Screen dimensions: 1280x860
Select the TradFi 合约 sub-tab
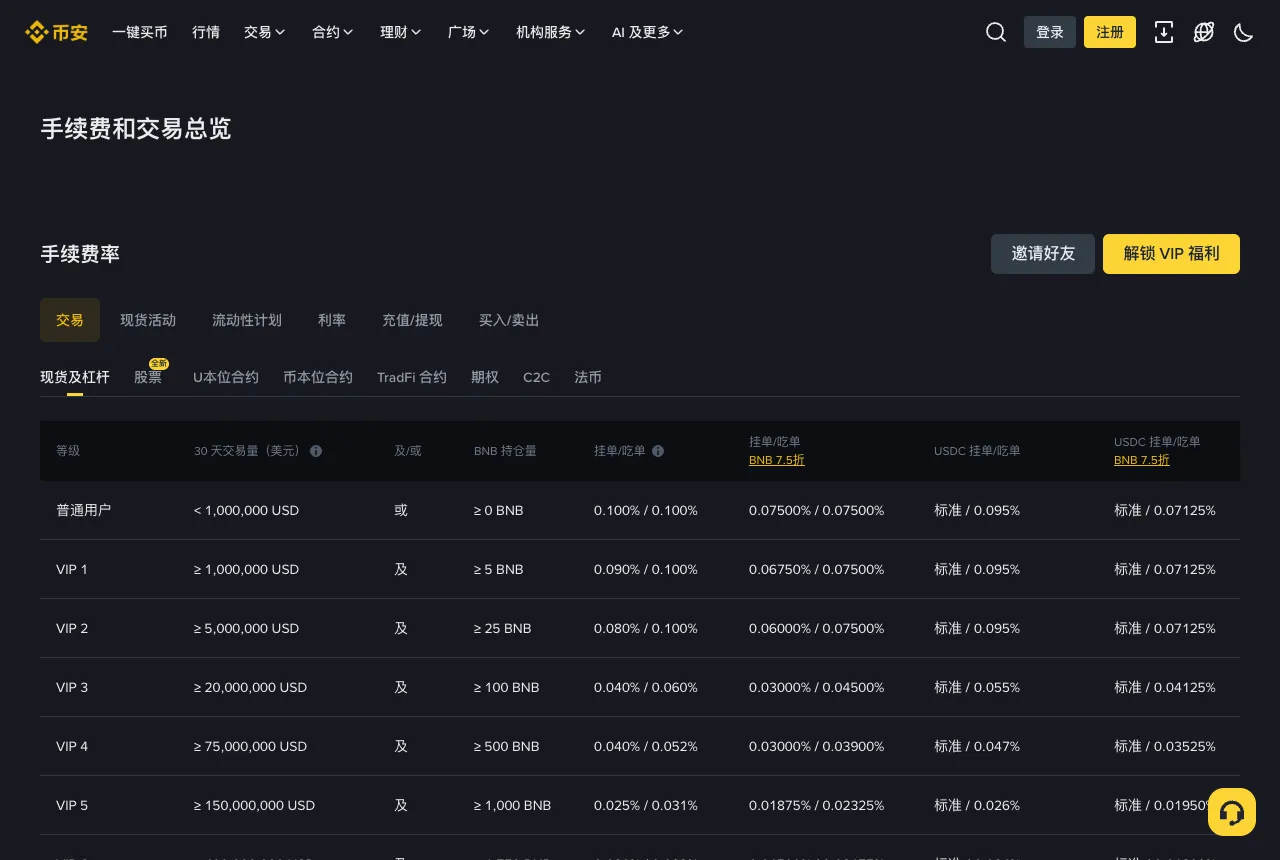coord(412,377)
